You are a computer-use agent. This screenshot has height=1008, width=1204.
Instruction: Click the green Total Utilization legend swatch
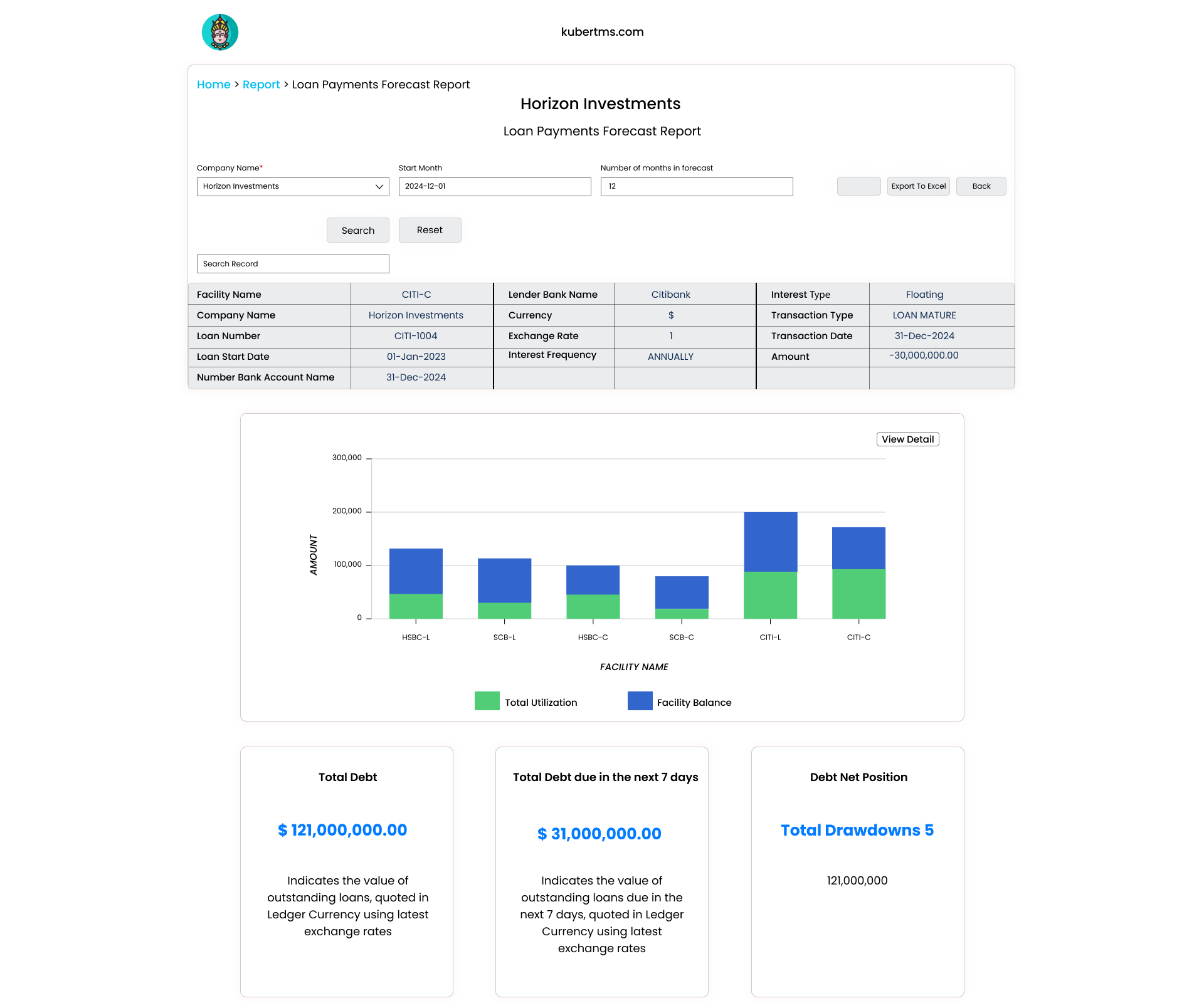click(x=487, y=701)
